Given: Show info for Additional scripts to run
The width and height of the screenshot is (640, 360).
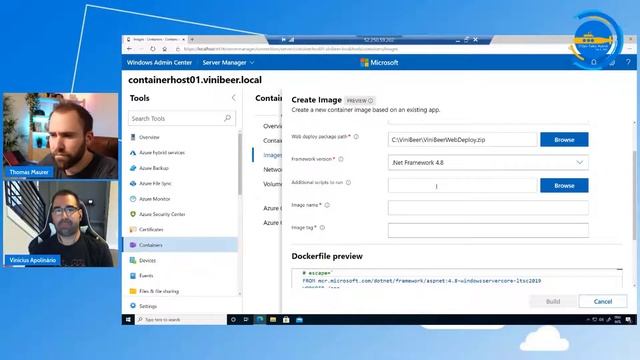Looking at the screenshot, I should [x=348, y=183].
